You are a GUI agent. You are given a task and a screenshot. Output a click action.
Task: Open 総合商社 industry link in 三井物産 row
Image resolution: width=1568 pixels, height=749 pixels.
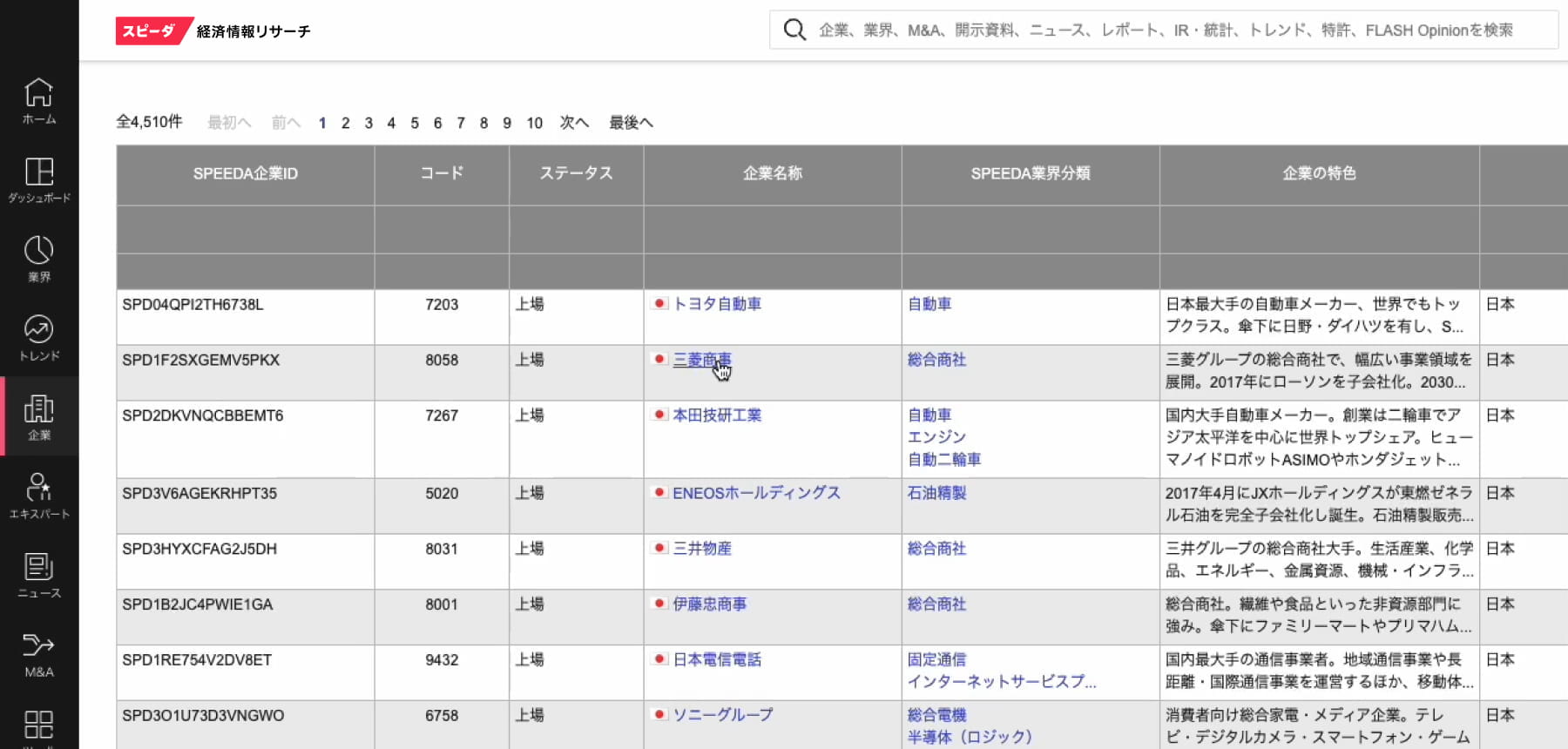pyautogui.click(x=936, y=549)
